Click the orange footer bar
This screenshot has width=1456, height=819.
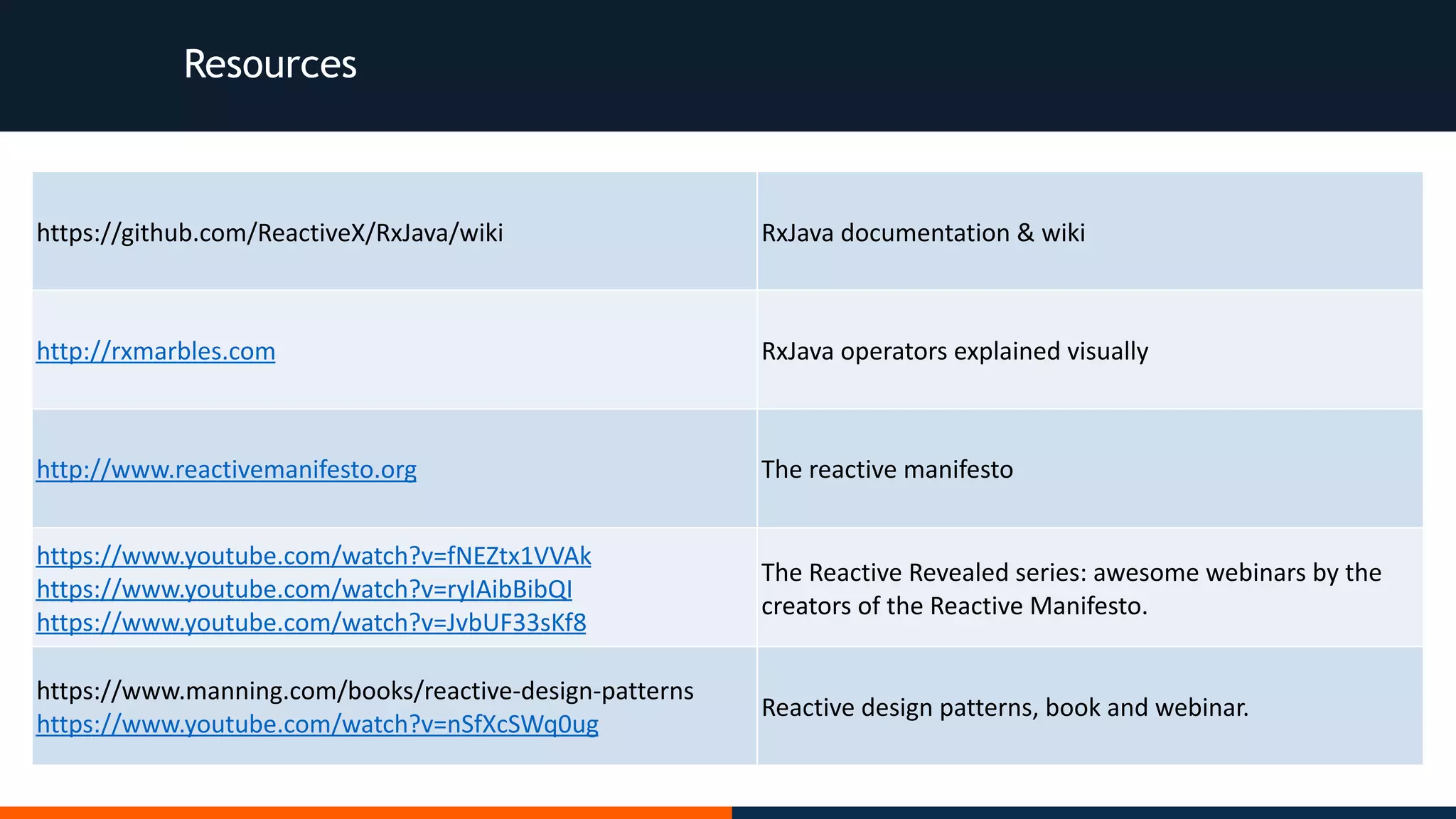click(365, 812)
